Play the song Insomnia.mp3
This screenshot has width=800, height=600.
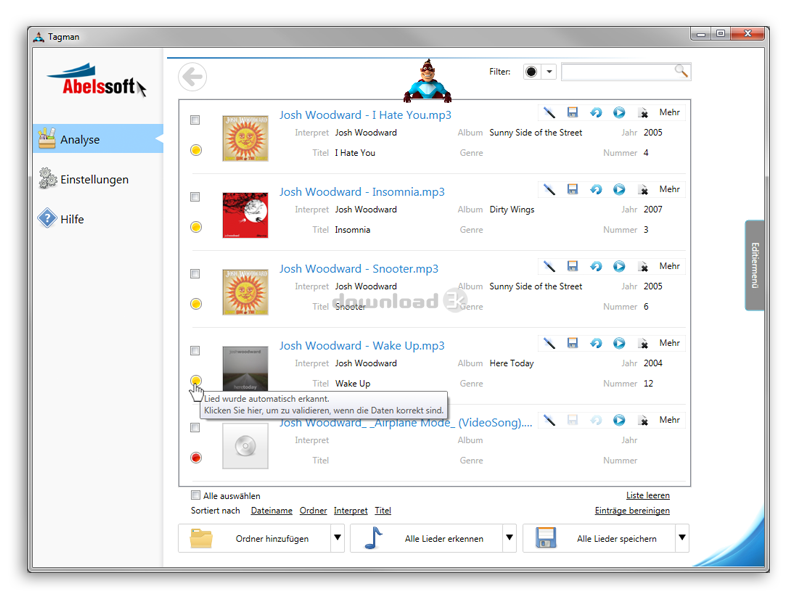pyautogui.click(x=619, y=189)
